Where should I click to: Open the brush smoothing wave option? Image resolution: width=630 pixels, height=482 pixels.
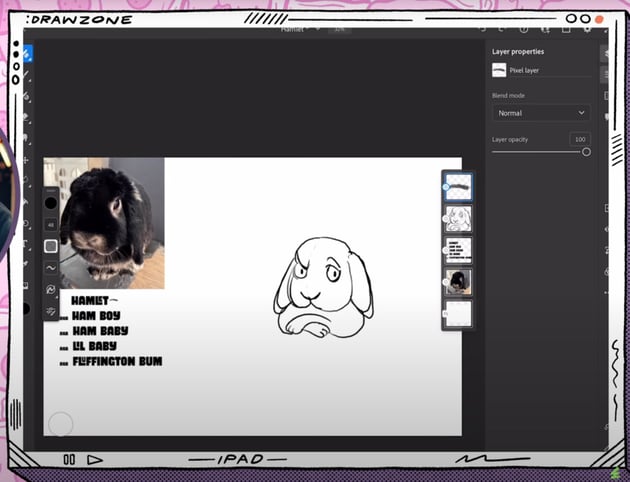[51, 268]
